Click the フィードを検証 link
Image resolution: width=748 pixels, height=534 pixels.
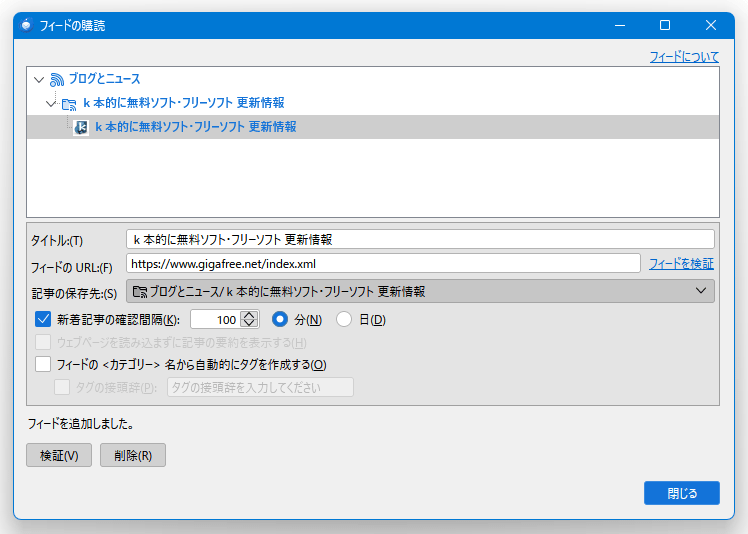point(681,263)
